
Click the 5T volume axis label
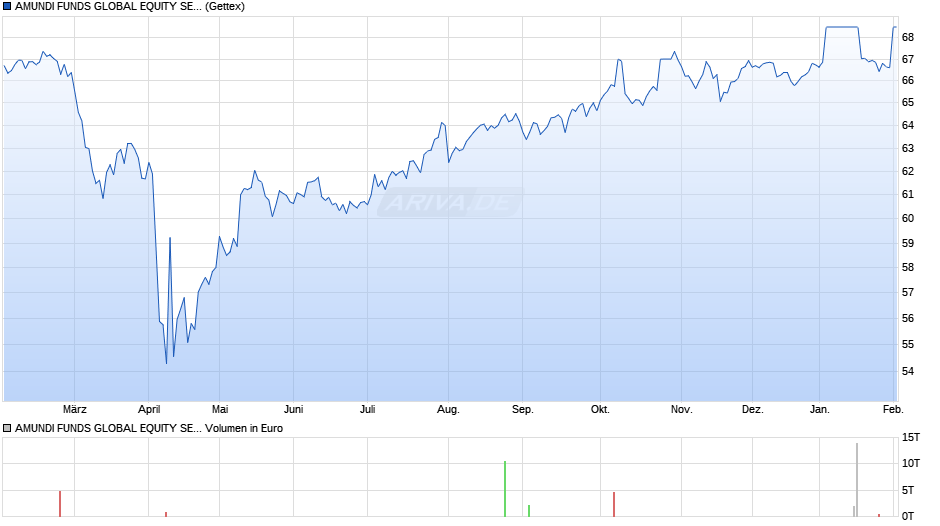pos(908,491)
